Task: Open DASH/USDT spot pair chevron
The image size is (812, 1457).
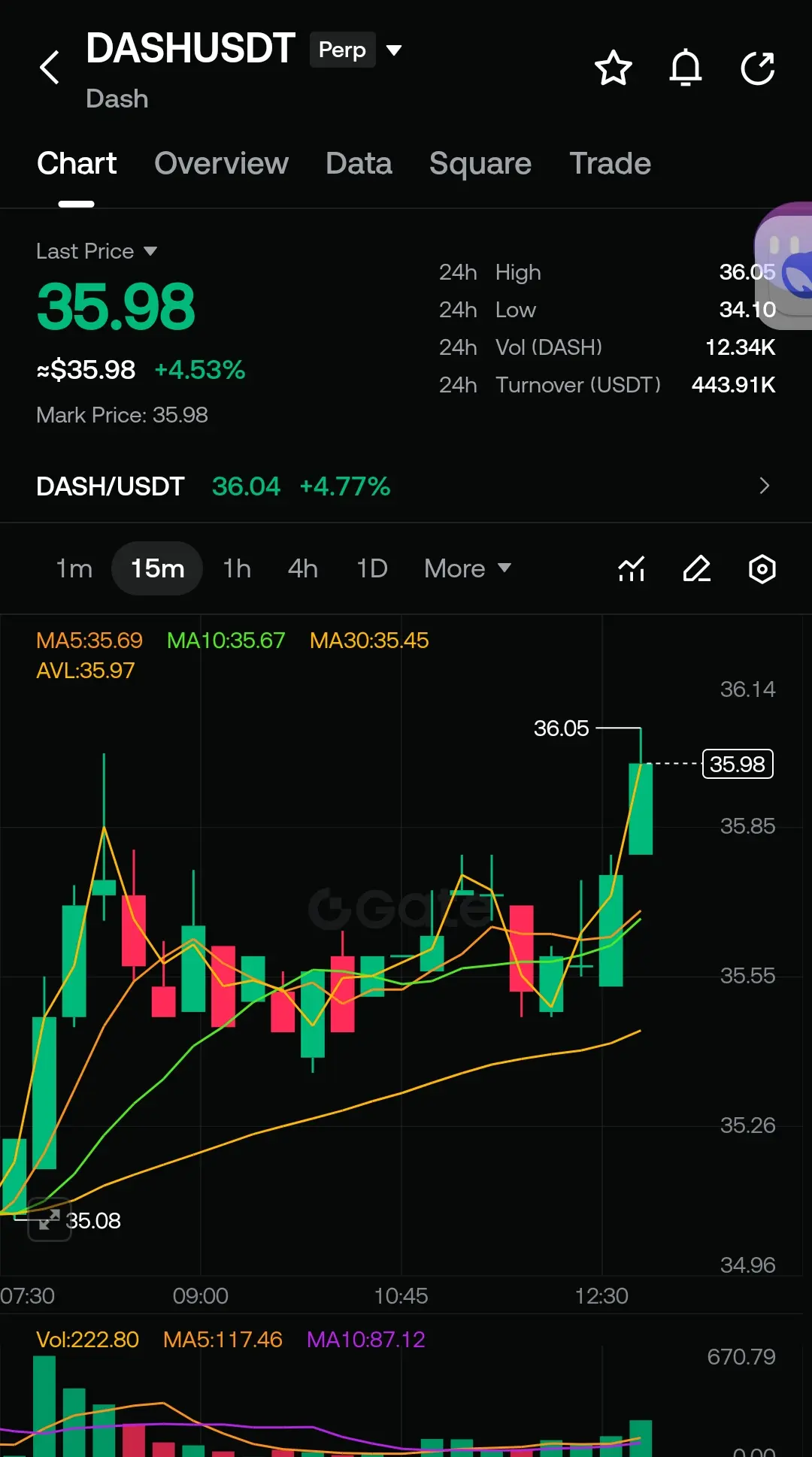Action: tap(765, 486)
